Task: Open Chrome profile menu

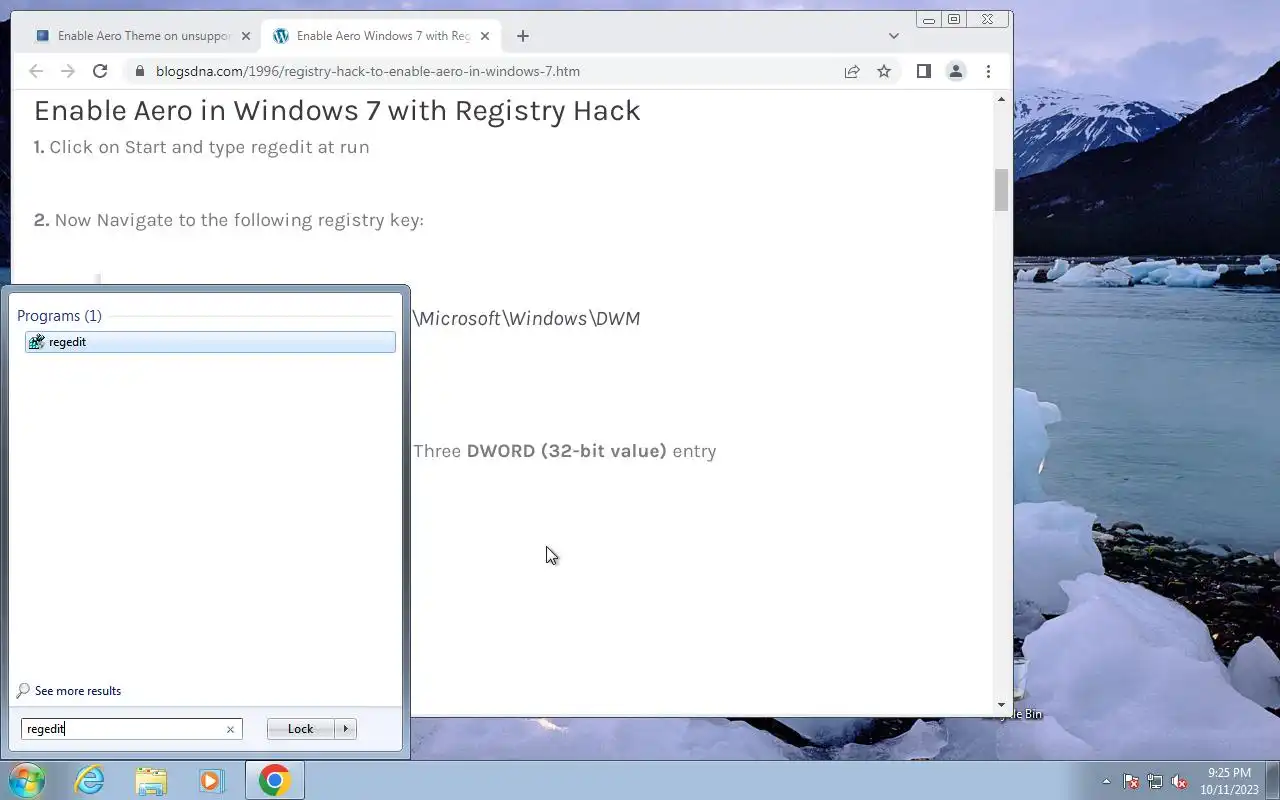Action: pyautogui.click(x=956, y=71)
